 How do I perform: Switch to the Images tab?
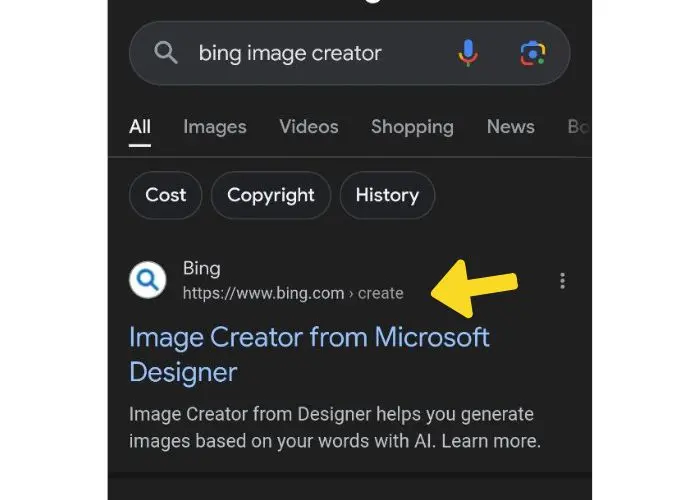point(215,127)
